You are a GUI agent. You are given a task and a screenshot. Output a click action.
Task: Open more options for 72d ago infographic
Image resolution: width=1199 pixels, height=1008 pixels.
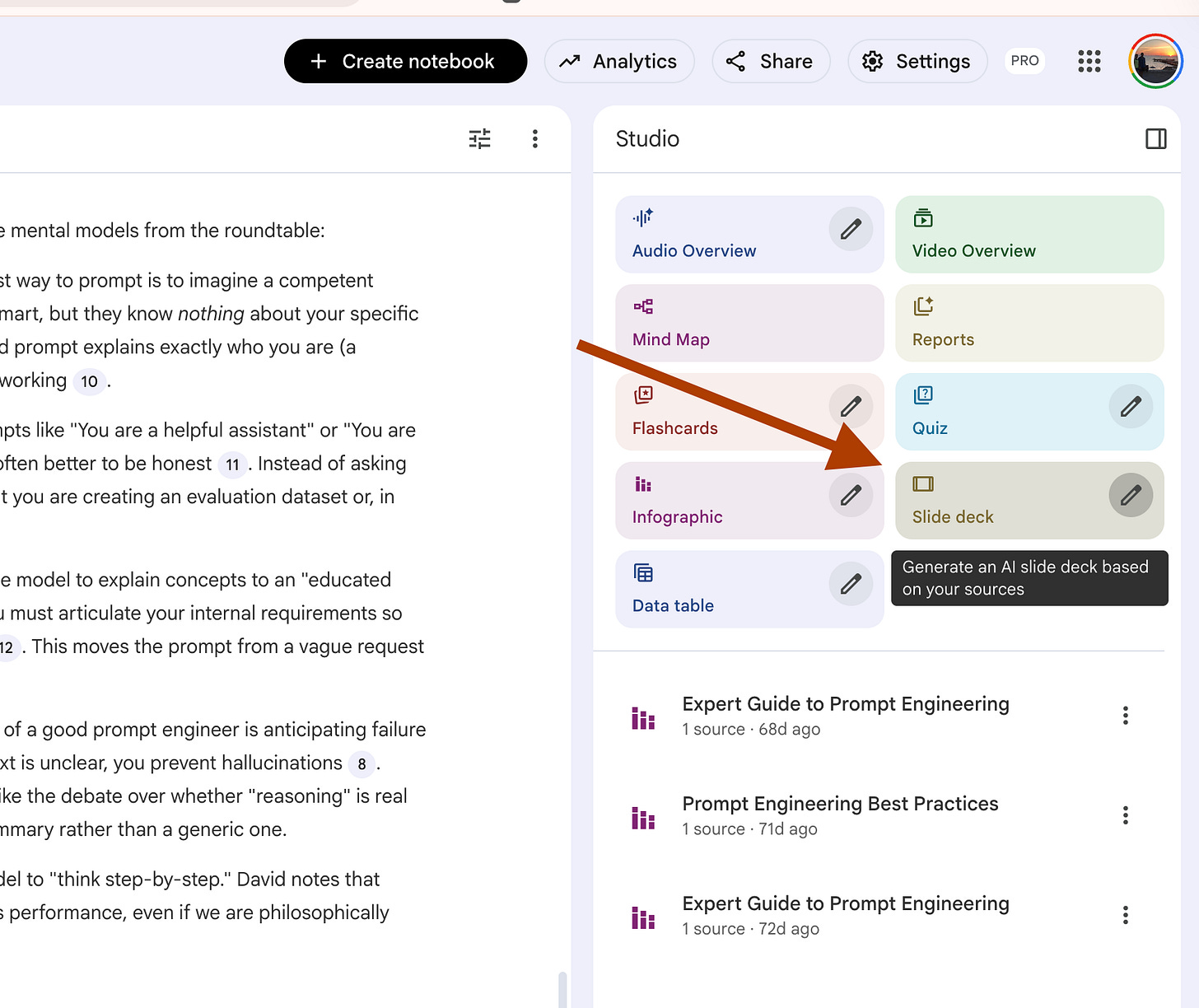(1125, 915)
